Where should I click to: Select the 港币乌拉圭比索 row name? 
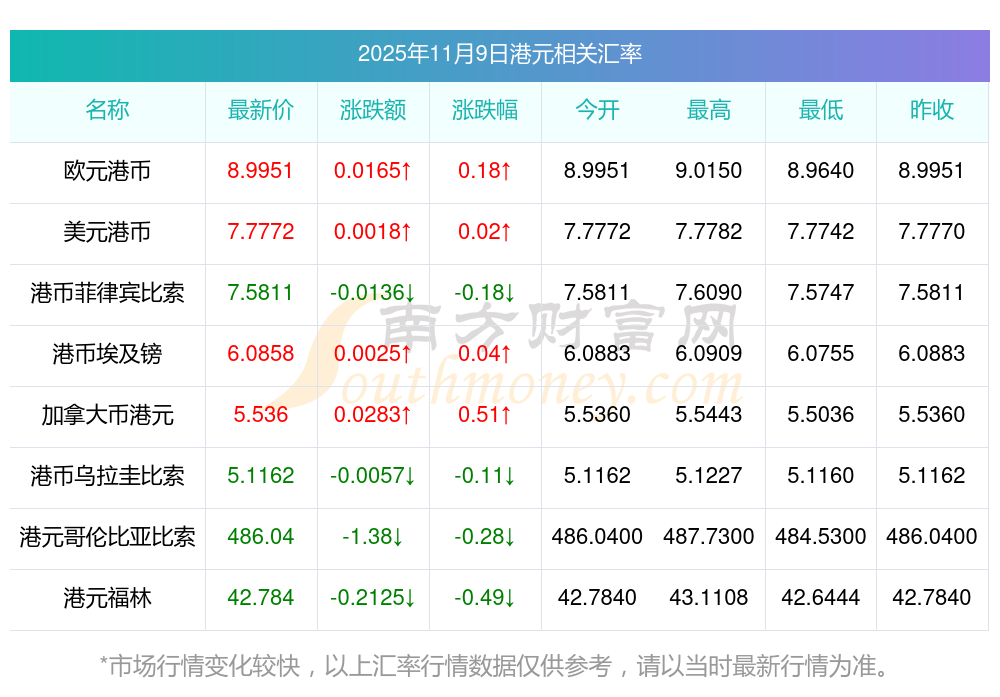(107, 476)
